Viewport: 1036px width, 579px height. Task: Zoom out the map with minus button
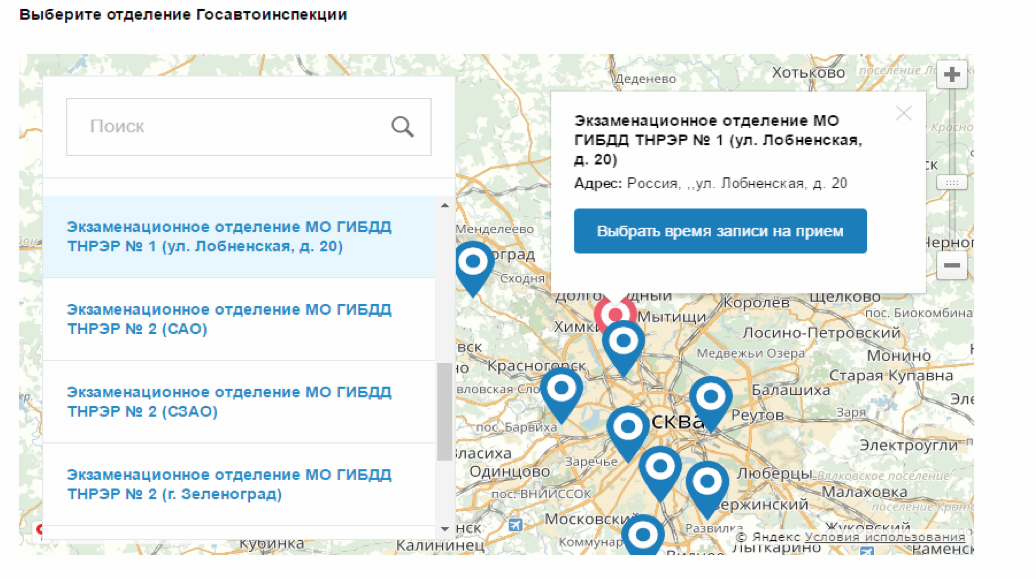[x=952, y=267]
